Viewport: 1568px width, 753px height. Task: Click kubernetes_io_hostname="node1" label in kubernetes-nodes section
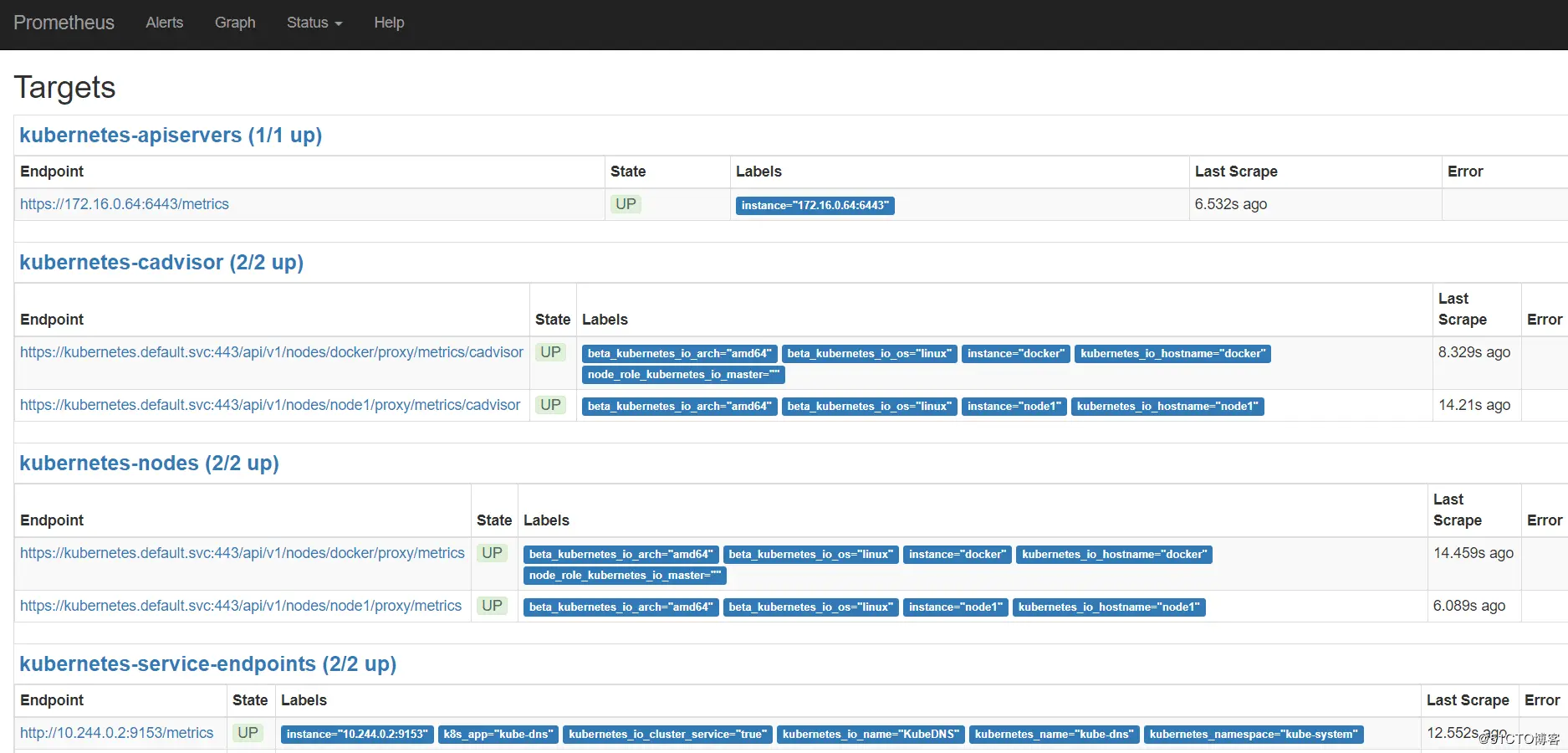coord(1109,607)
